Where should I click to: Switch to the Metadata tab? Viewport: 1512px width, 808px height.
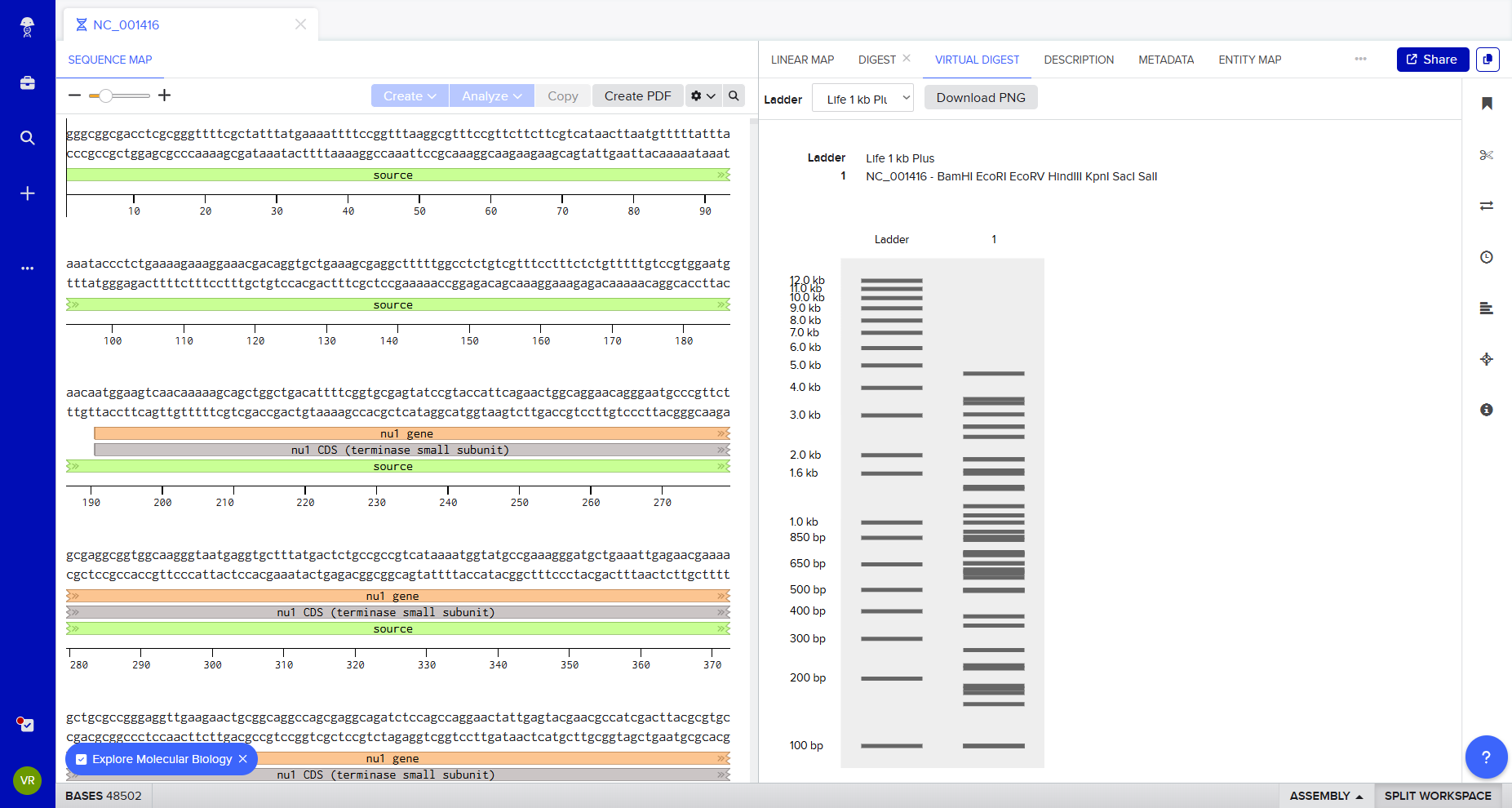(1165, 60)
